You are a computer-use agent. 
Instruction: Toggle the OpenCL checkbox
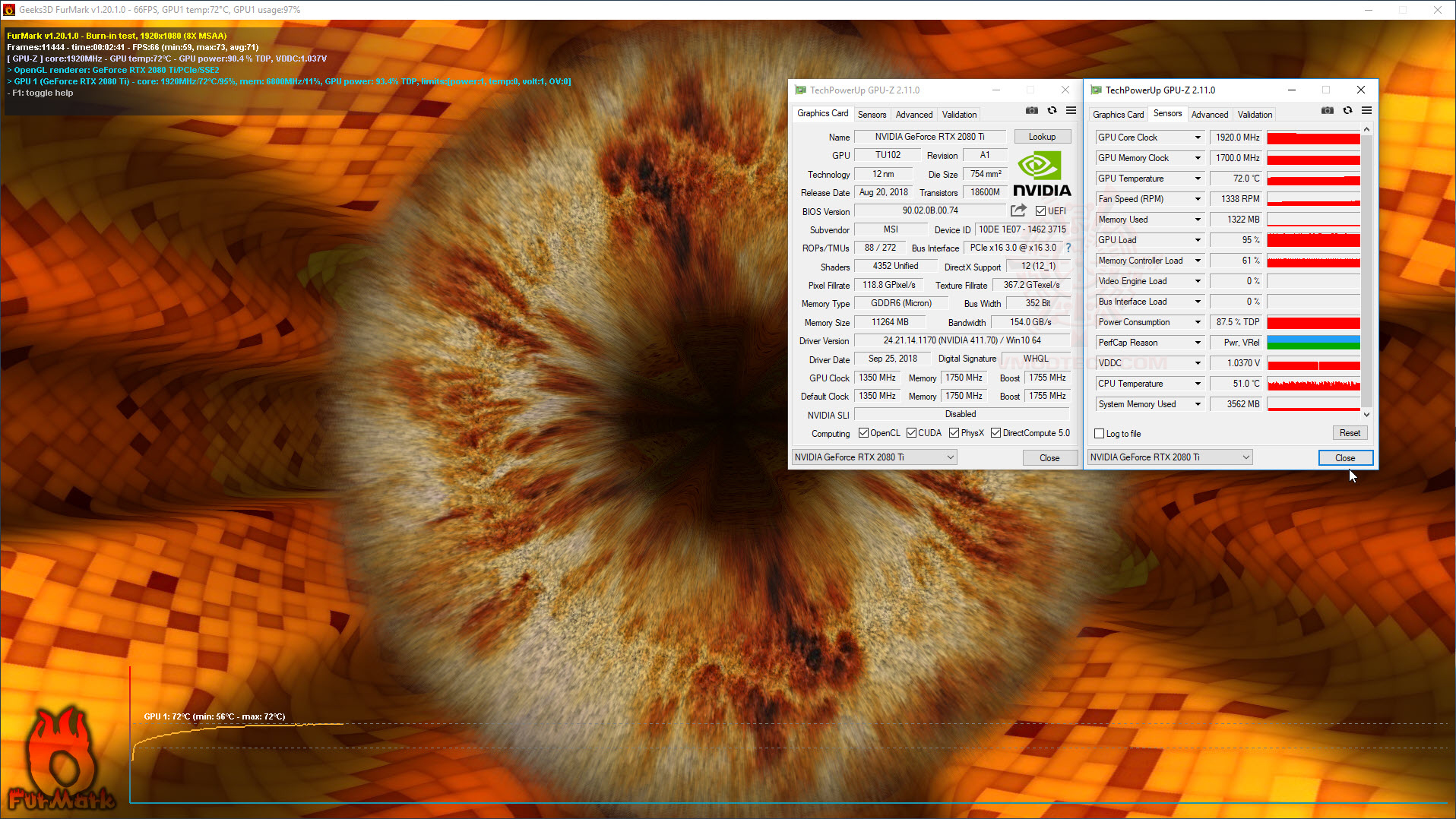863,433
